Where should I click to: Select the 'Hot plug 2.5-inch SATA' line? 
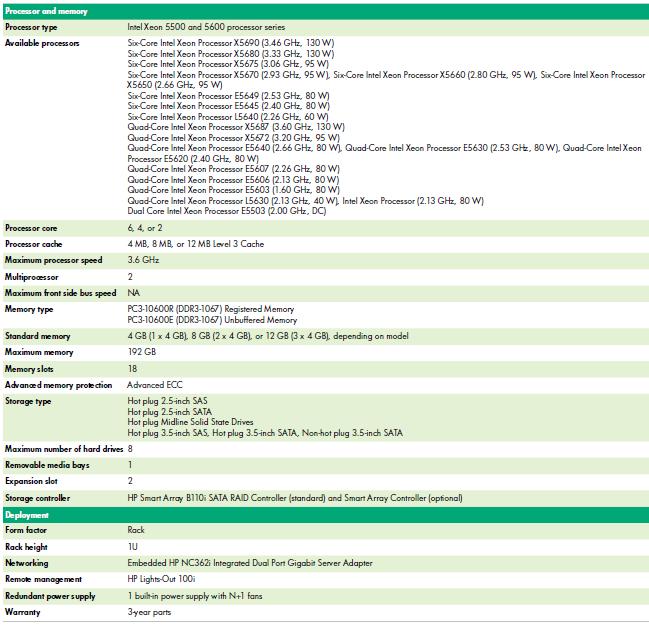click(170, 412)
